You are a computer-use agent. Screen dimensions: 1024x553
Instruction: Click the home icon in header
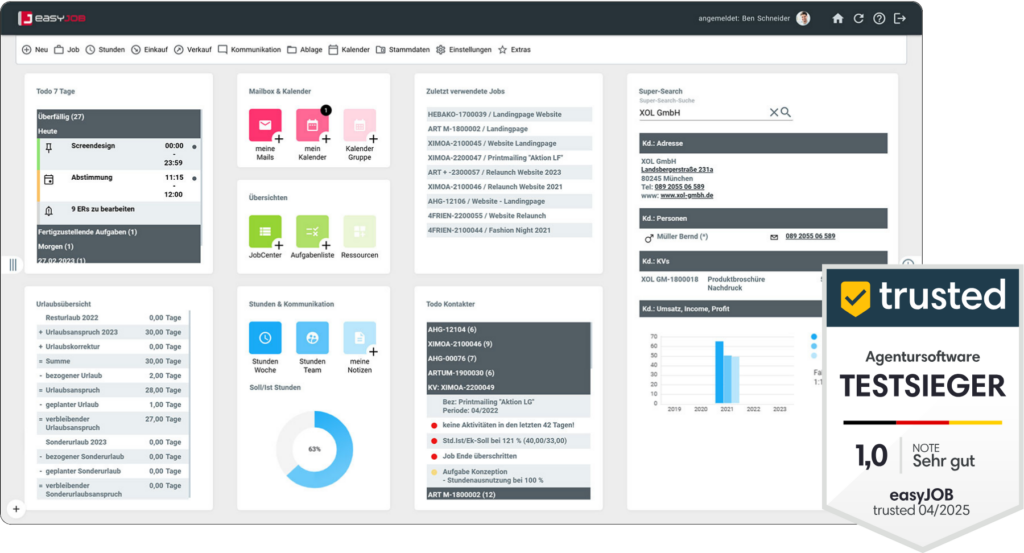[838, 18]
